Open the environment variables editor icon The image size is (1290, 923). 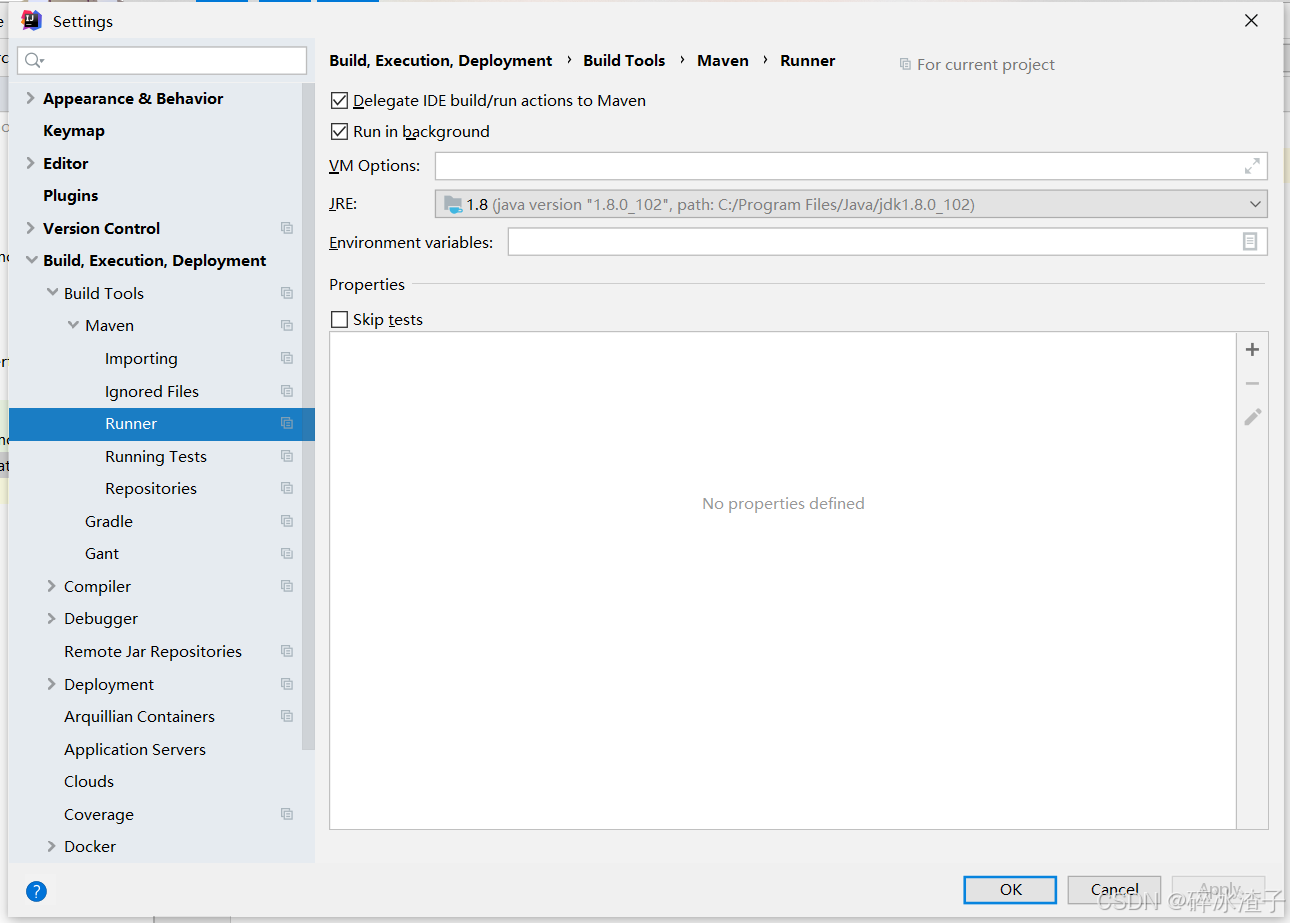point(1250,242)
